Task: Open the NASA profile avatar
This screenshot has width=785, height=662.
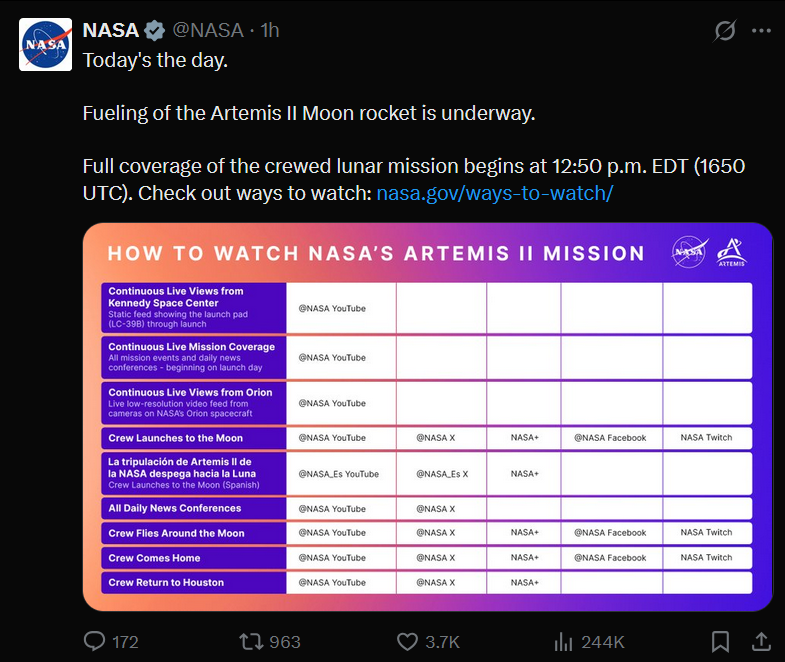Action: pyautogui.click(x=46, y=44)
